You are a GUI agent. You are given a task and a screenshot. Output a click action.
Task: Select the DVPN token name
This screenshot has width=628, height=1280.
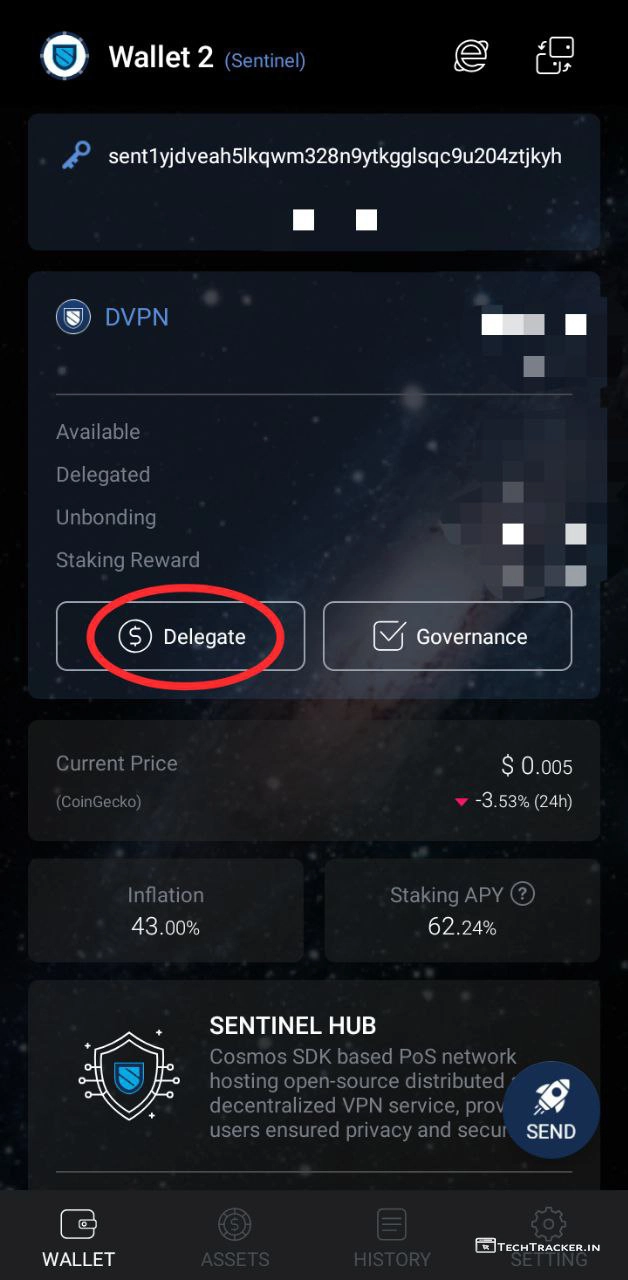click(137, 318)
